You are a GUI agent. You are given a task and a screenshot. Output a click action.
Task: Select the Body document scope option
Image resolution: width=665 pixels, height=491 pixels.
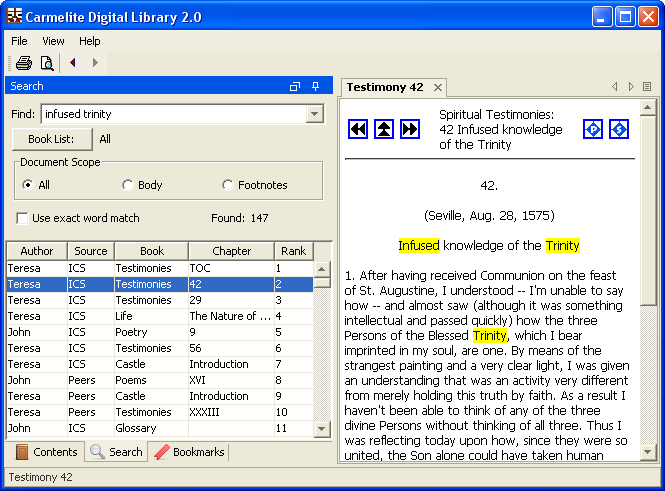[127, 185]
